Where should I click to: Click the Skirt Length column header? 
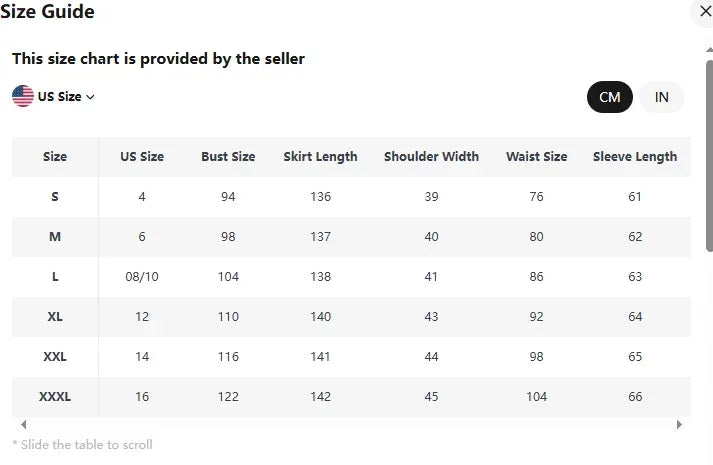click(x=320, y=157)
